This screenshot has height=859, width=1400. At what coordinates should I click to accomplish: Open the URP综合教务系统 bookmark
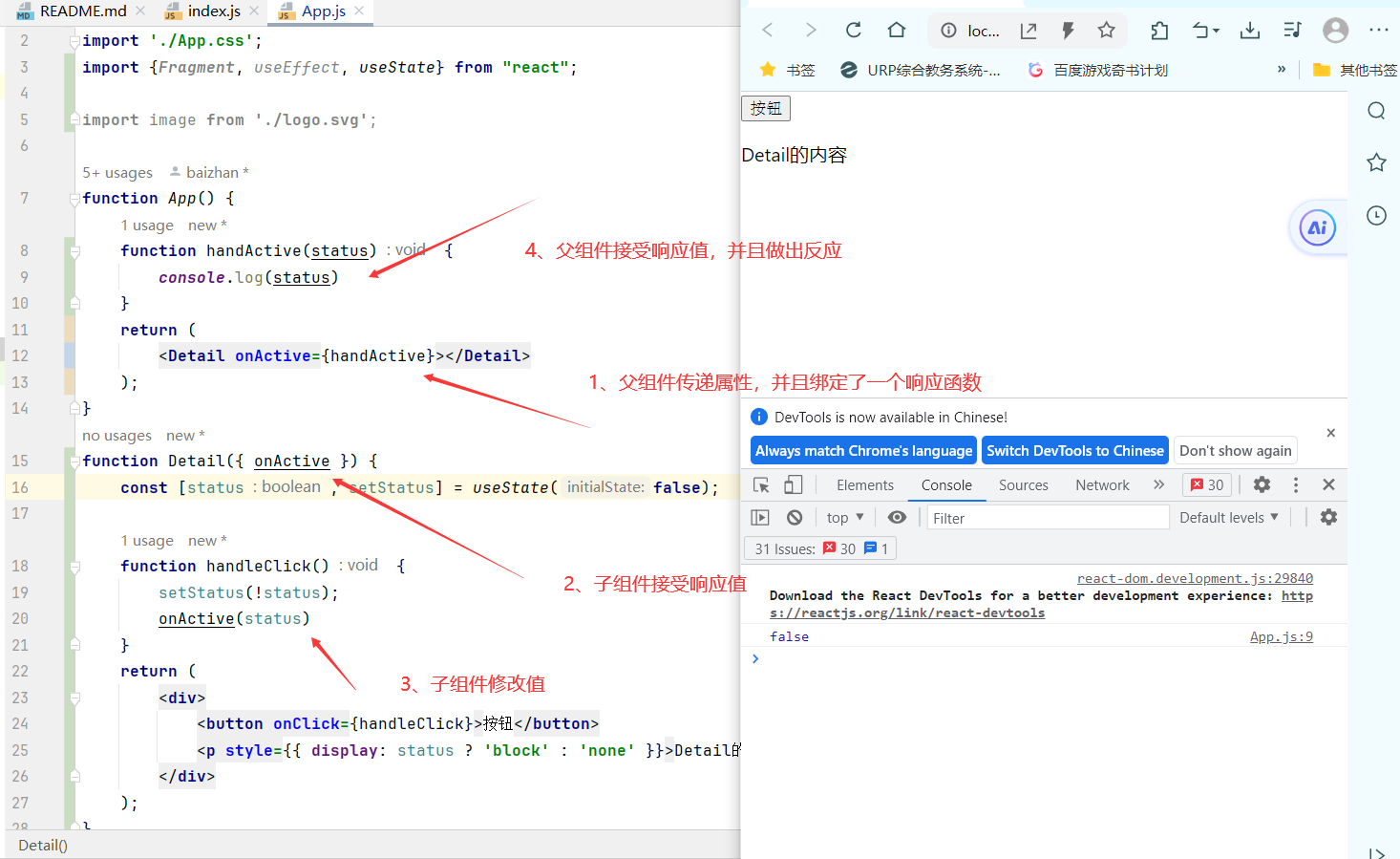[921, 70]
